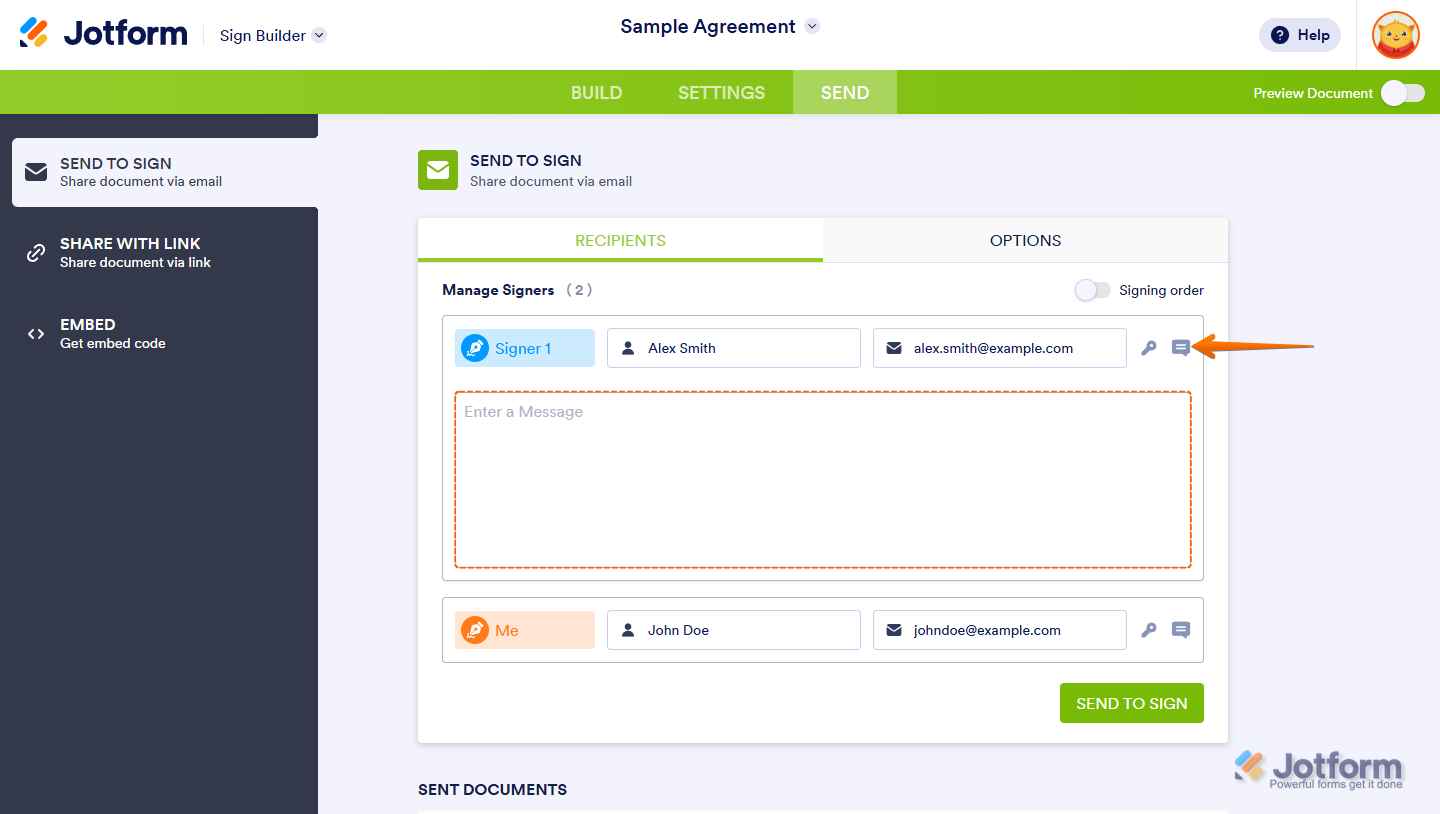Open the Help menu with the question mark icon
Image resolution: width=1440 pixels, height=814 pixels.
[1299, 34]
